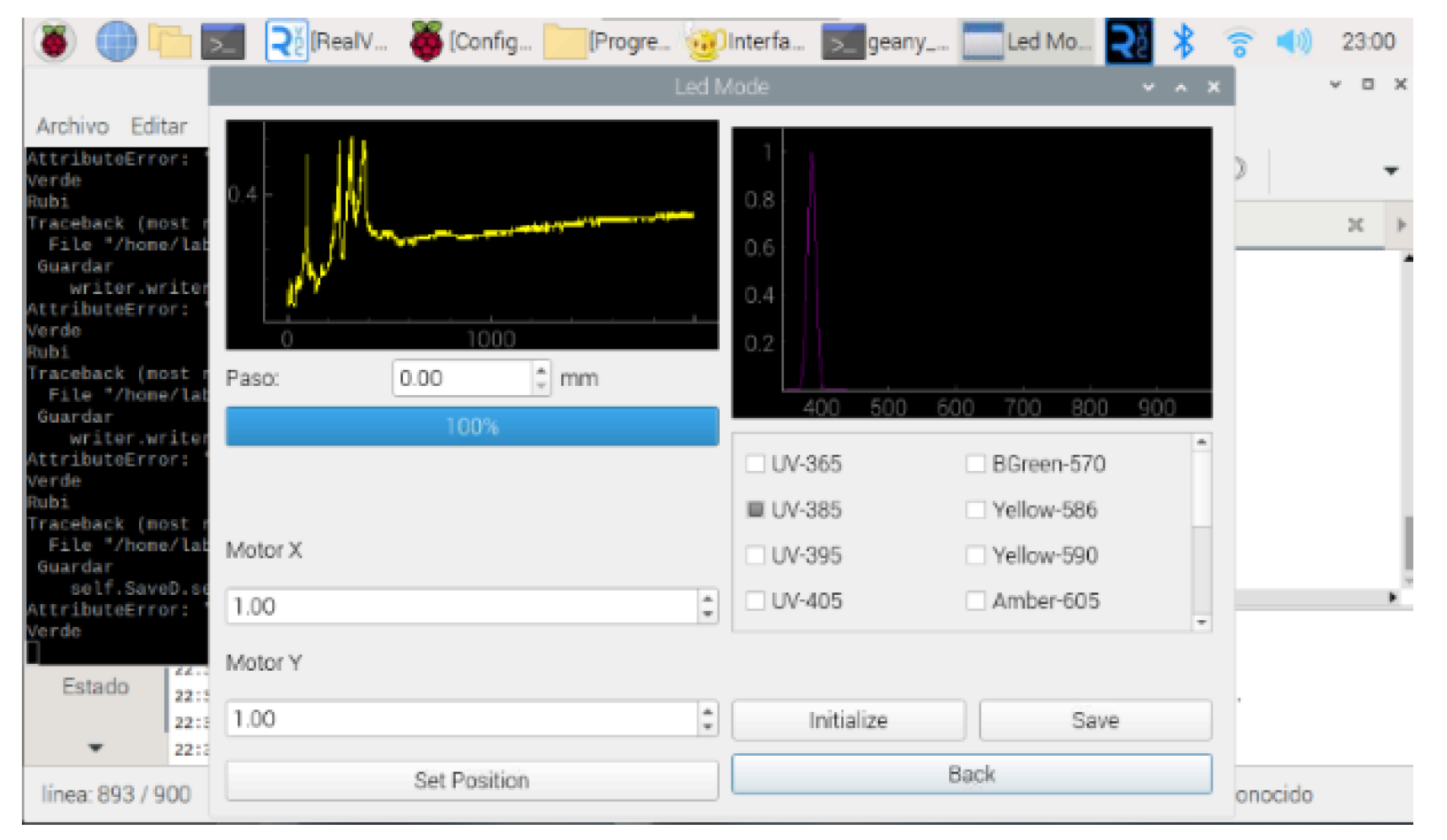The image size is (1447, 840).
Task: Enable the Yellow-590 LED checkbox
Action: (975, 555)
